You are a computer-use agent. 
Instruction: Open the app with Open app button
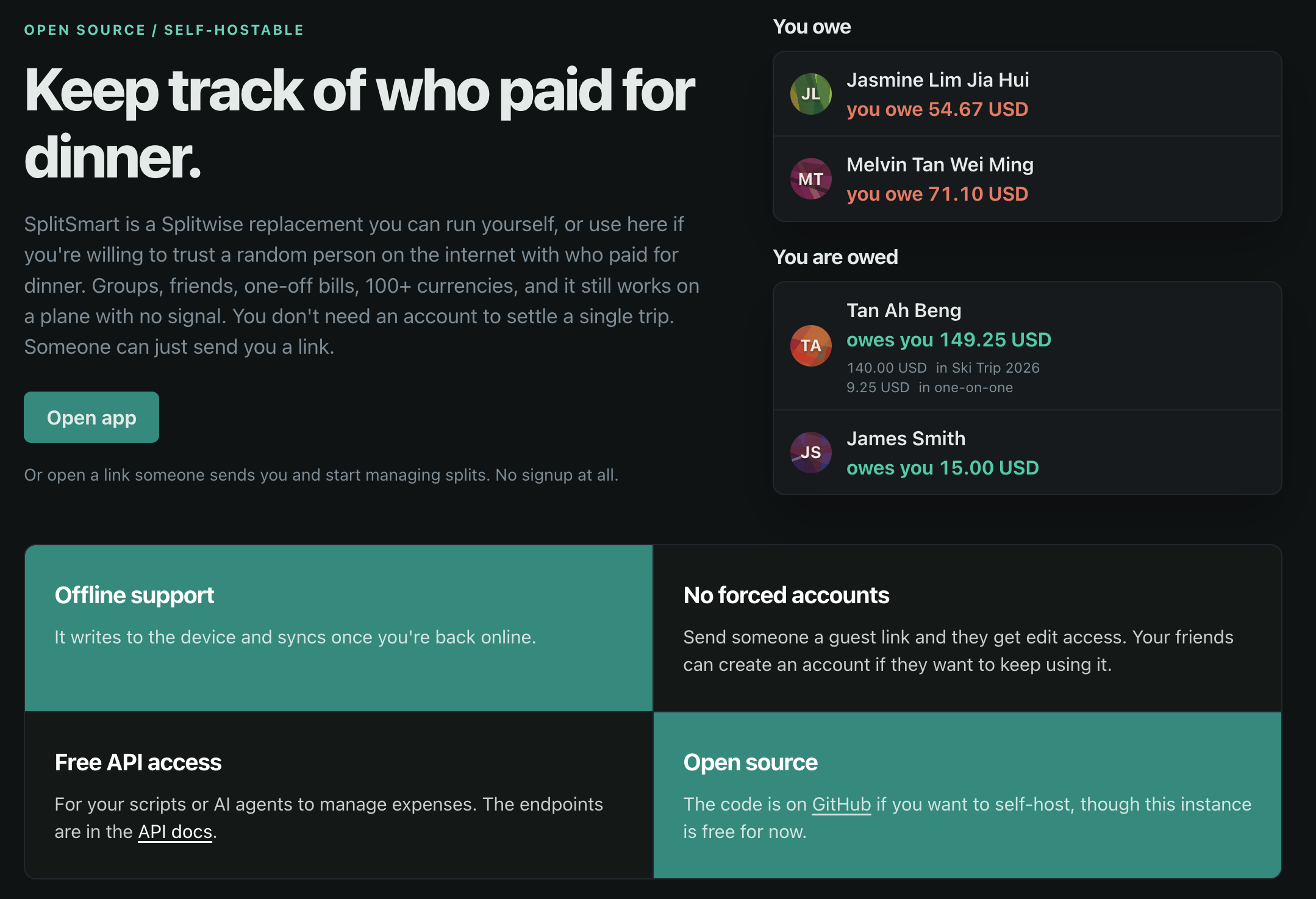(91, 417)
